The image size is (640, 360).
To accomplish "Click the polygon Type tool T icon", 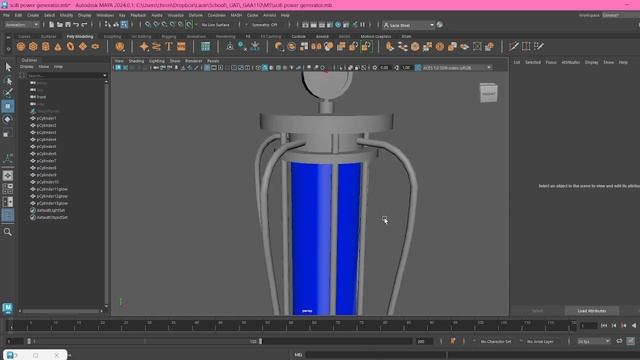I will (x=169, y=47).
